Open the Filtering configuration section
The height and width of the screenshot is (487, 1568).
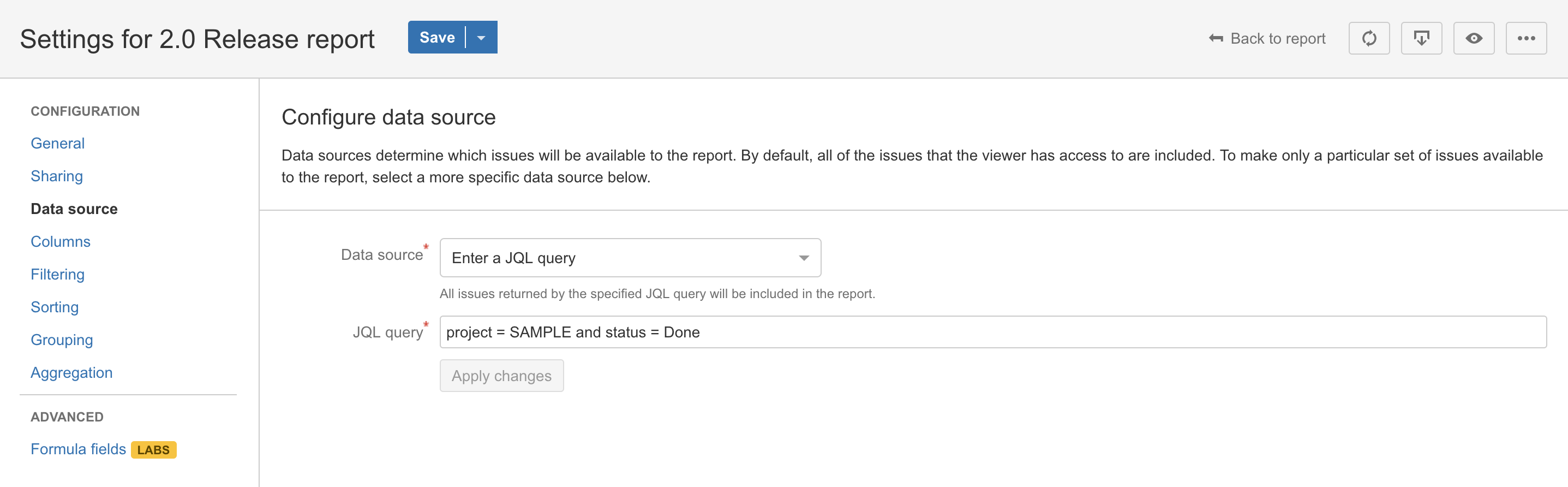[58, 275]
